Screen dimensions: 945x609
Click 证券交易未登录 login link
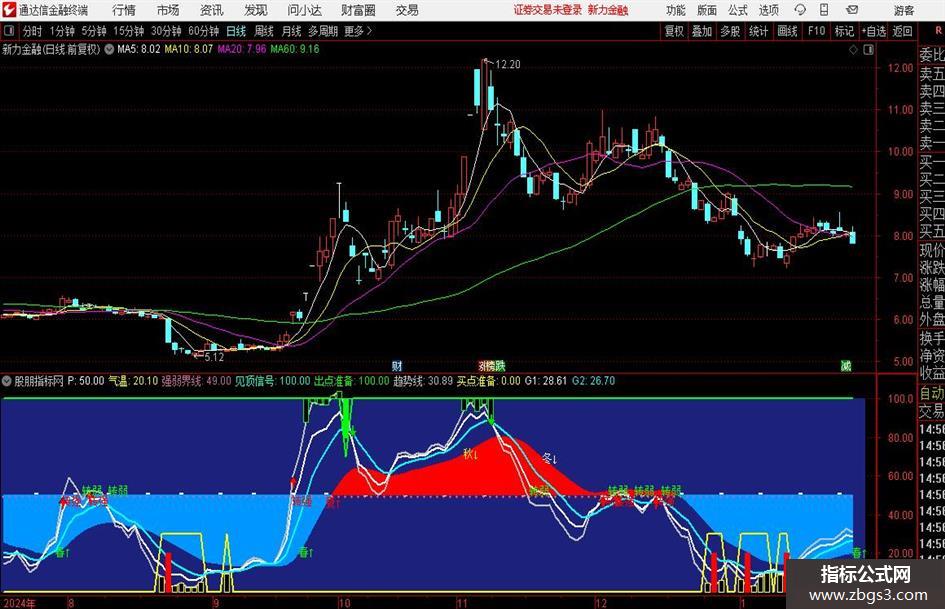(x=547, y=10)
